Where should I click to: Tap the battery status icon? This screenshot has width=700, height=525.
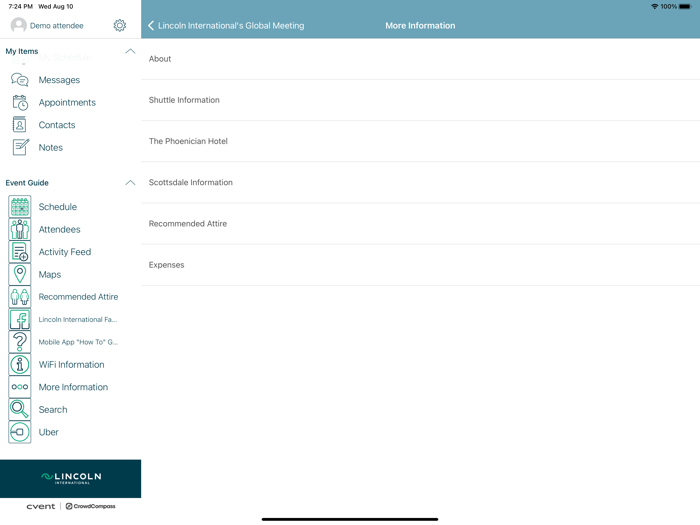tap(685, 6)
